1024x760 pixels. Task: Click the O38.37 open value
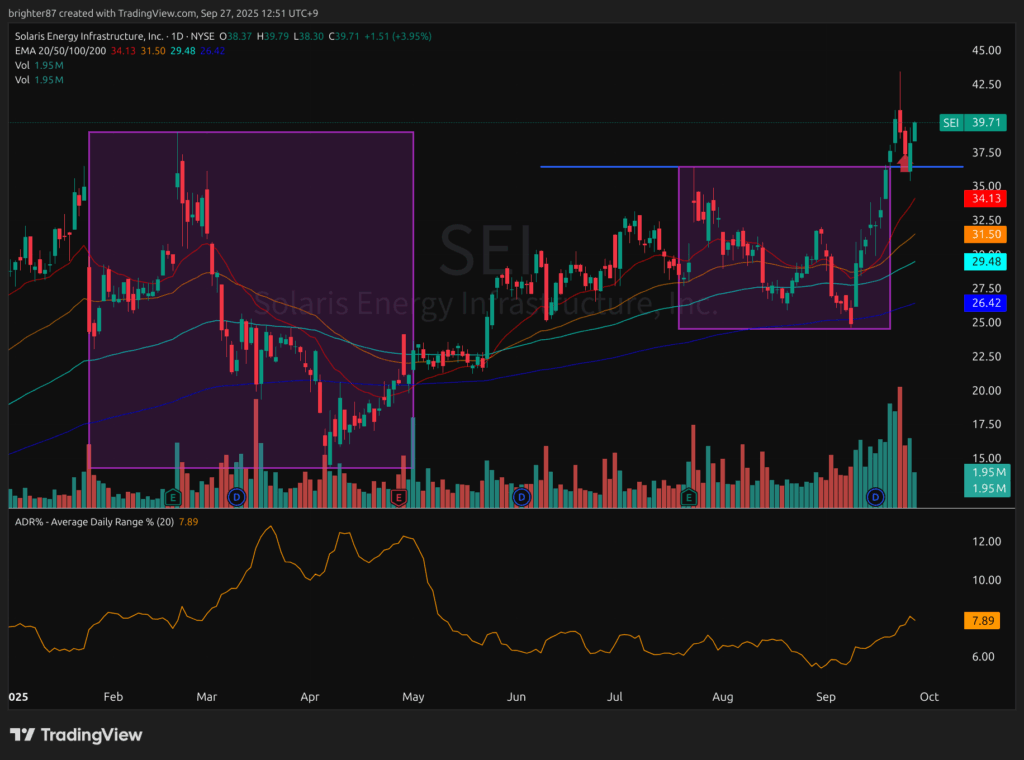[x=235, y=37]
